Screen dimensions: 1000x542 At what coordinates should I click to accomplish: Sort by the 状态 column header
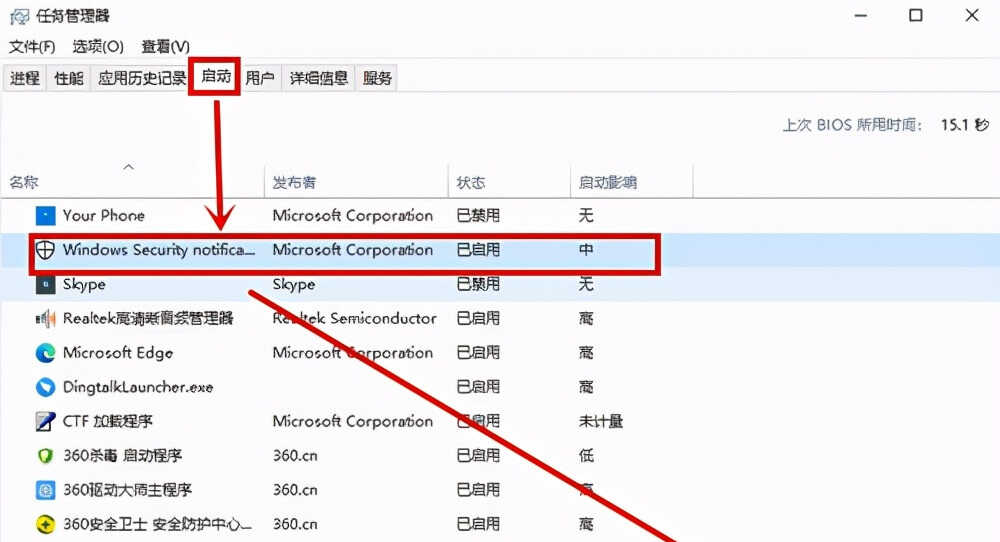[x=471, y=182]
